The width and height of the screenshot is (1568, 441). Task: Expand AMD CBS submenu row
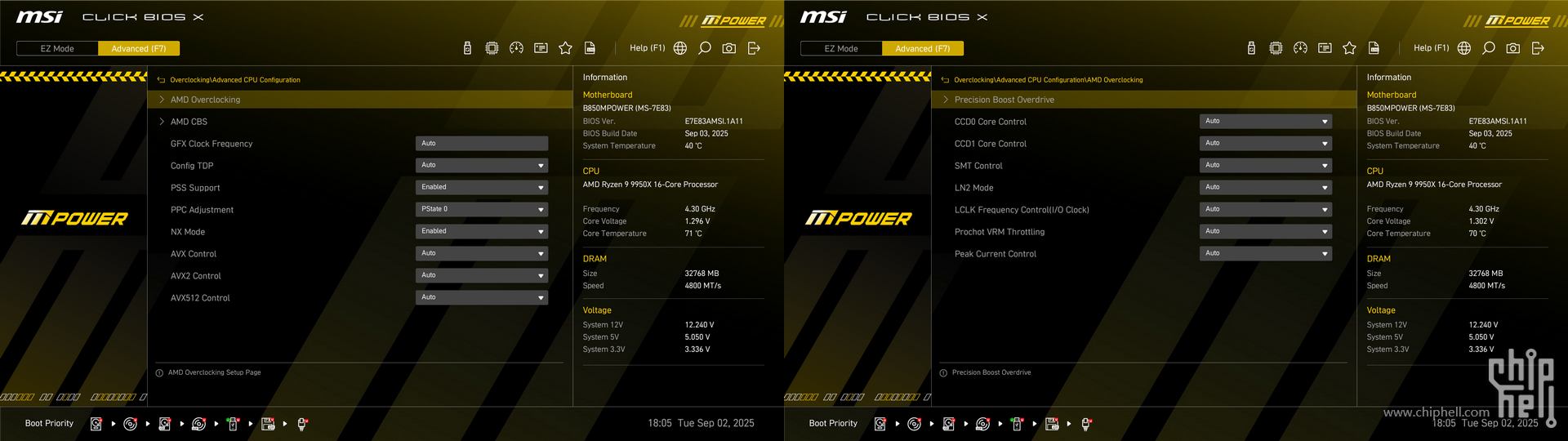tap(360, 122)
